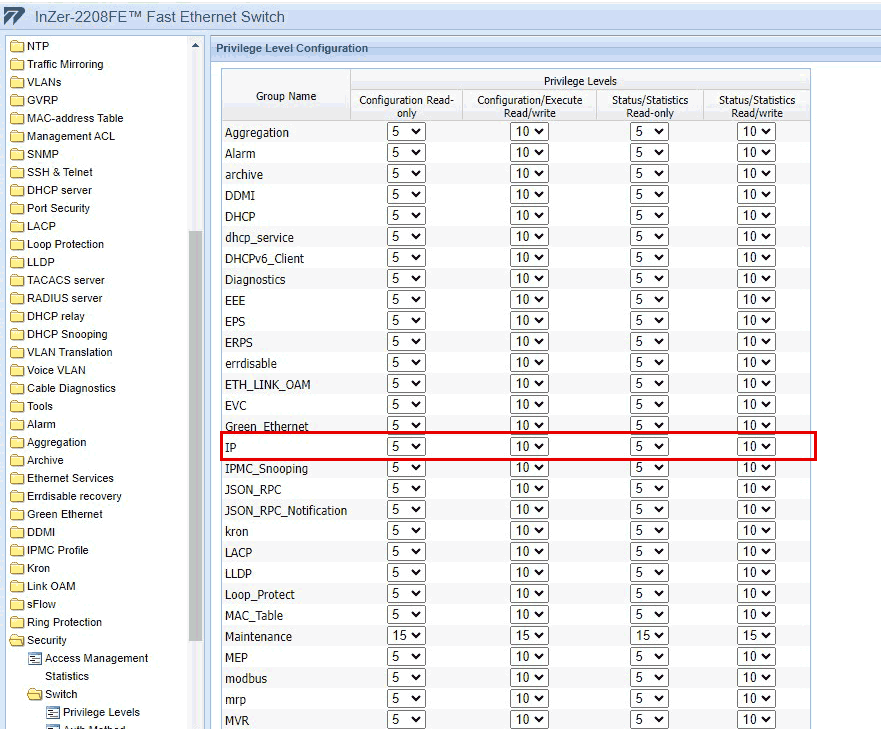Click the open Security folder icon

(17, 640)
